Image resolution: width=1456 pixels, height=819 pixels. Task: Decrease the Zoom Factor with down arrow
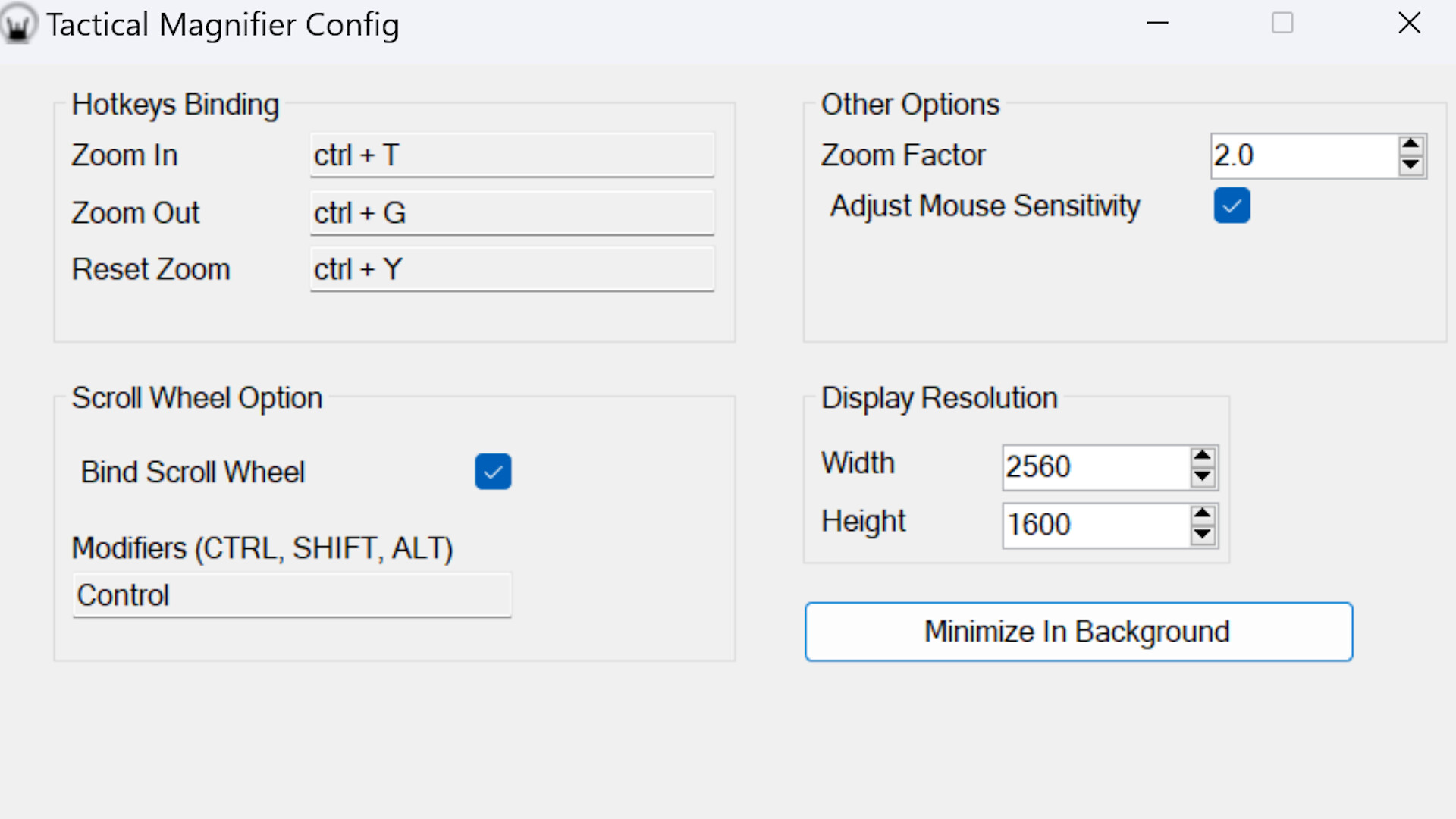pos(1410,165)
